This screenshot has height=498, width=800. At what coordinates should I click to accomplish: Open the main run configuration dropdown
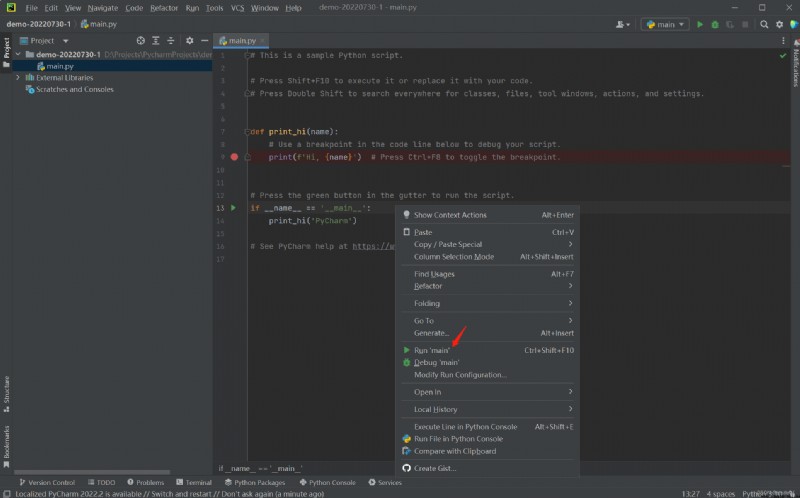(665, 24)
